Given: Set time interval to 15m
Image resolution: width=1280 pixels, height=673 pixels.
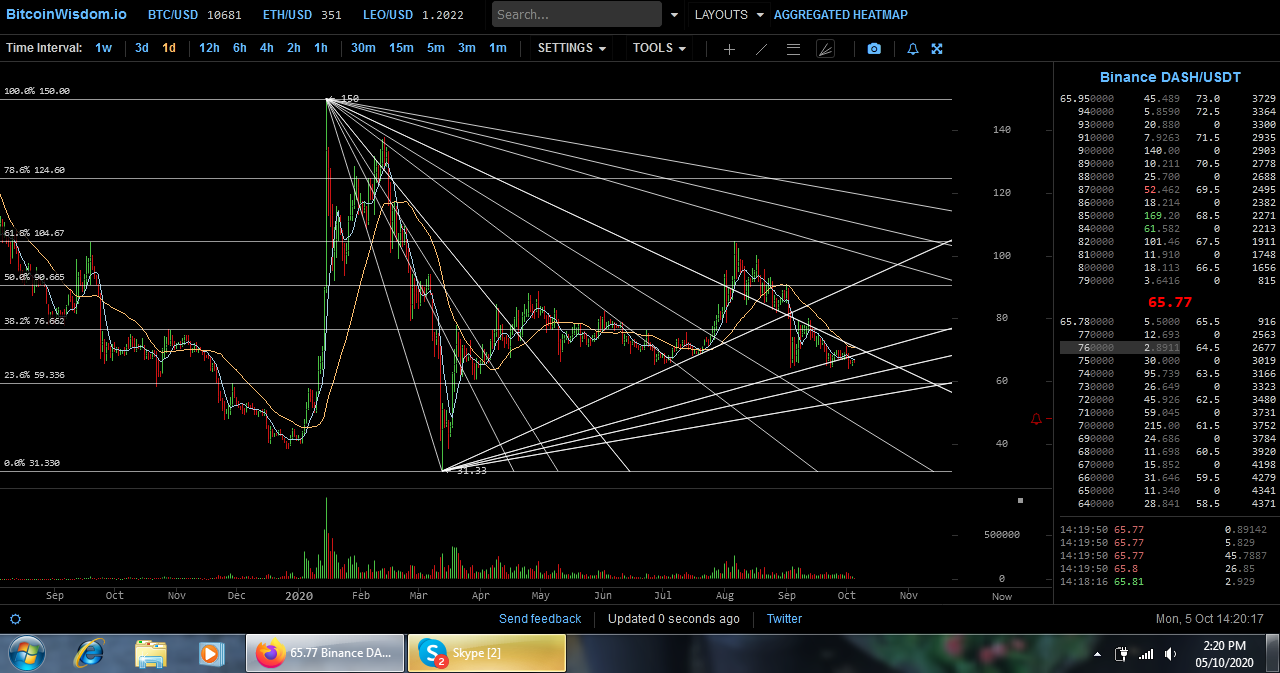Looking at the screenshot, I should (401, 48).
